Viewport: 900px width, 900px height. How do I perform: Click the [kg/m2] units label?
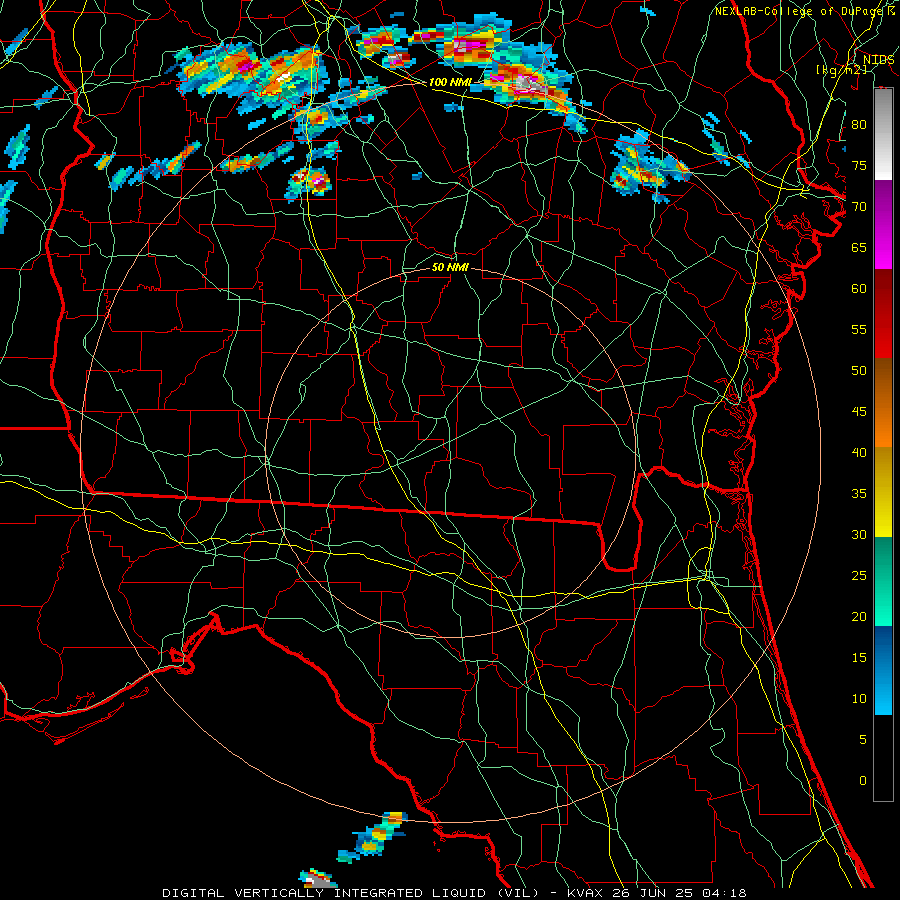(x=841, y=70)
